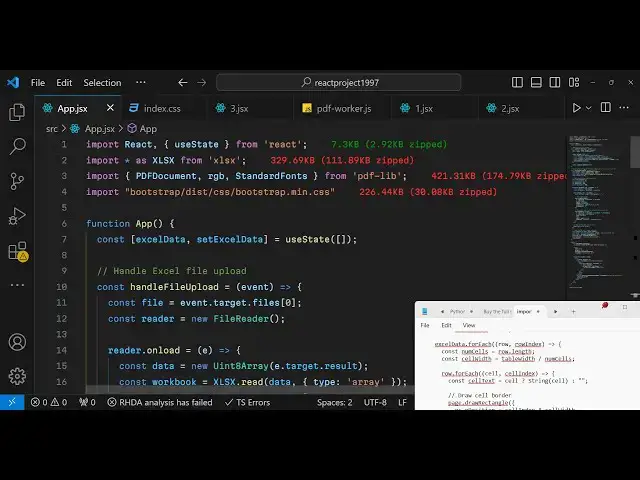The width and height of the screenshot is (640, 480).
Task: Click RHDA analysis has failed status
Action: point(160,402)
